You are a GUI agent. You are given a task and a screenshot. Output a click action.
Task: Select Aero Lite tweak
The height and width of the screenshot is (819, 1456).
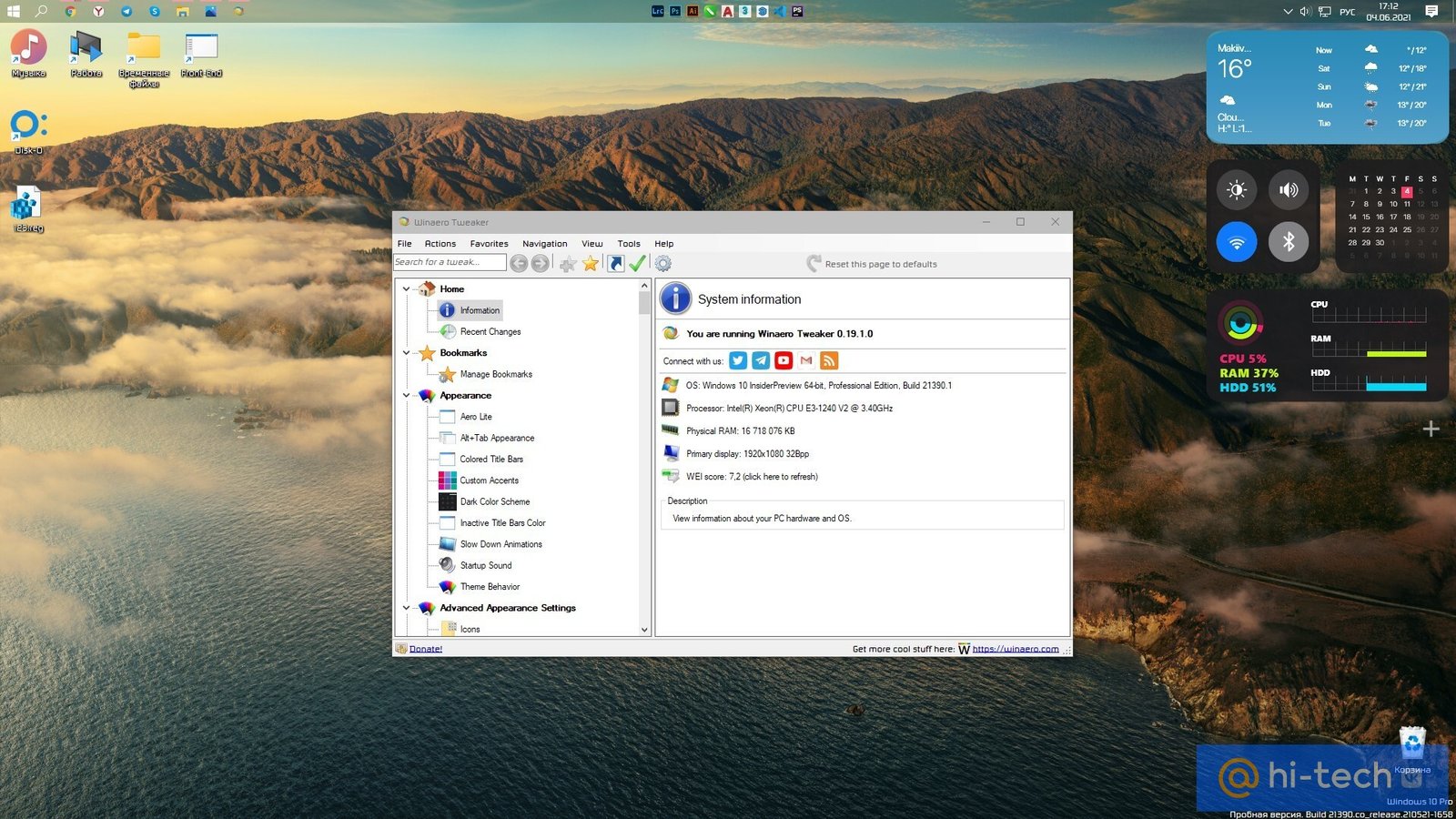pyautogui.click(x=476, y=417)
